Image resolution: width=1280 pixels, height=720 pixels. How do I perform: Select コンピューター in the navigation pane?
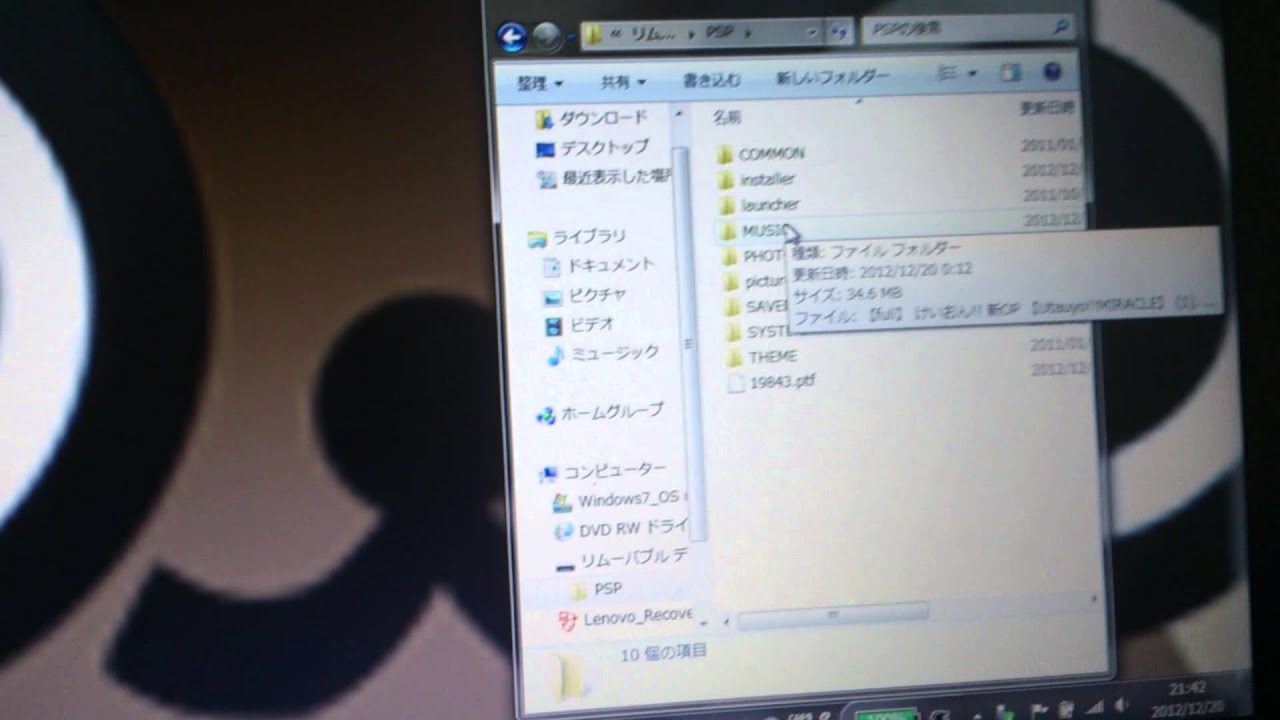[603, 470]
